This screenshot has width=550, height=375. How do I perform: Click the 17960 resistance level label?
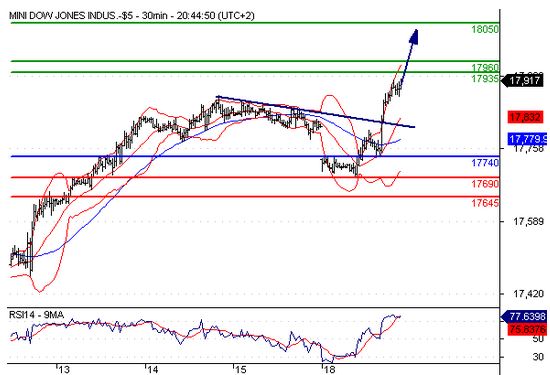click(x=485, y=67)
